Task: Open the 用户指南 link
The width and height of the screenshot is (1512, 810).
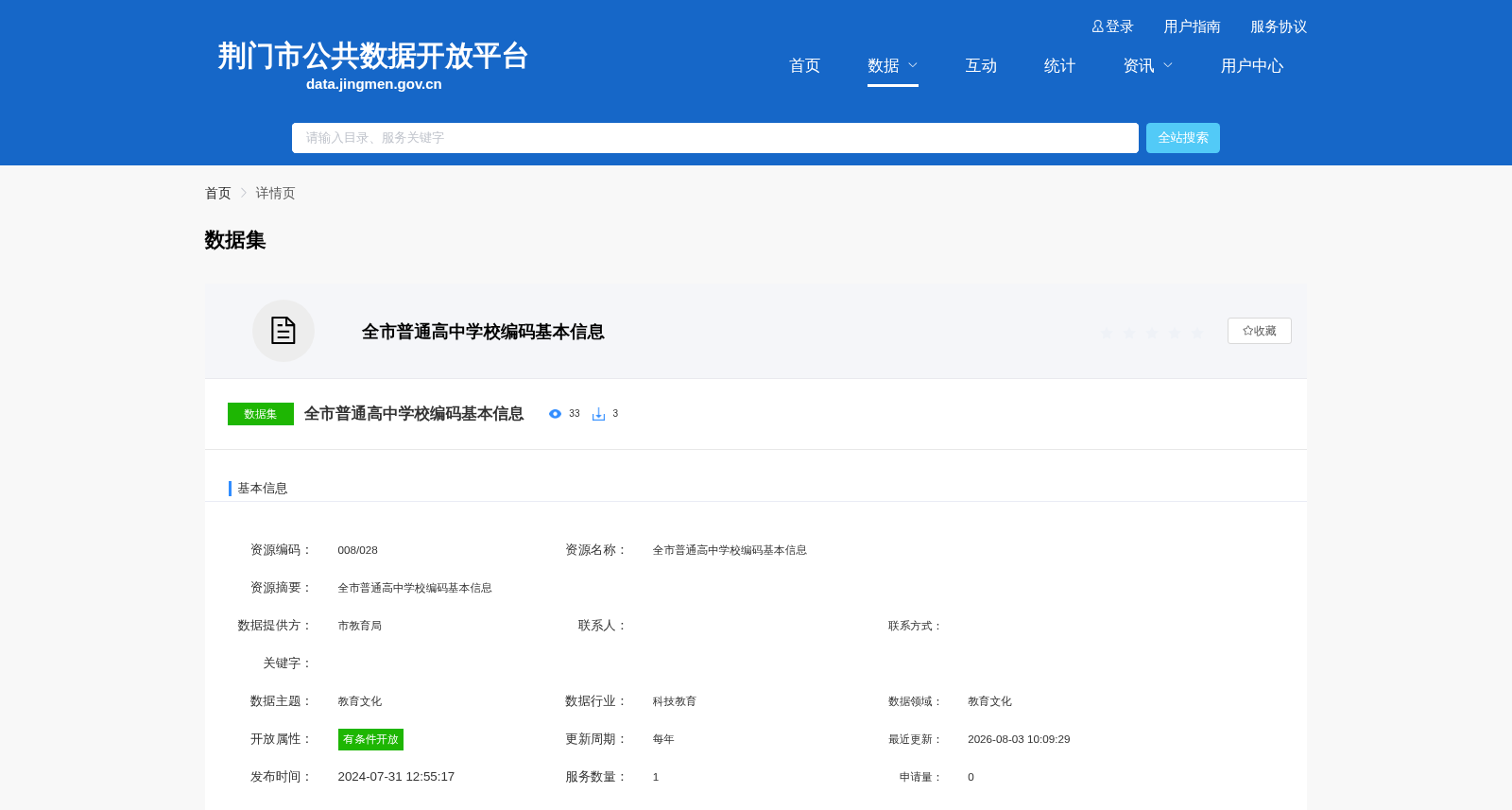Action: point(1192,26)
